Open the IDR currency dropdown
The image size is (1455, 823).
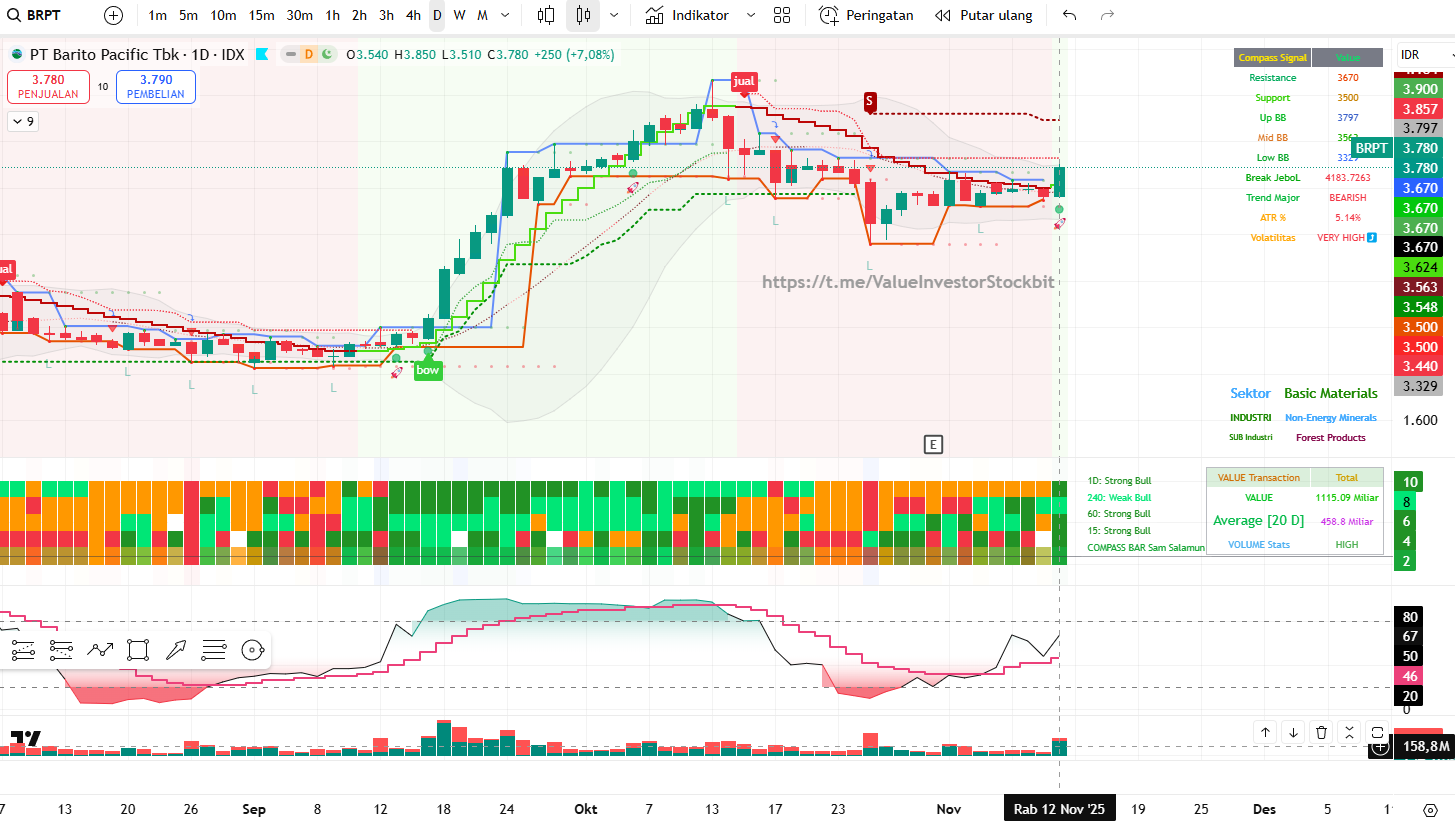click(x=1425, y=55)
